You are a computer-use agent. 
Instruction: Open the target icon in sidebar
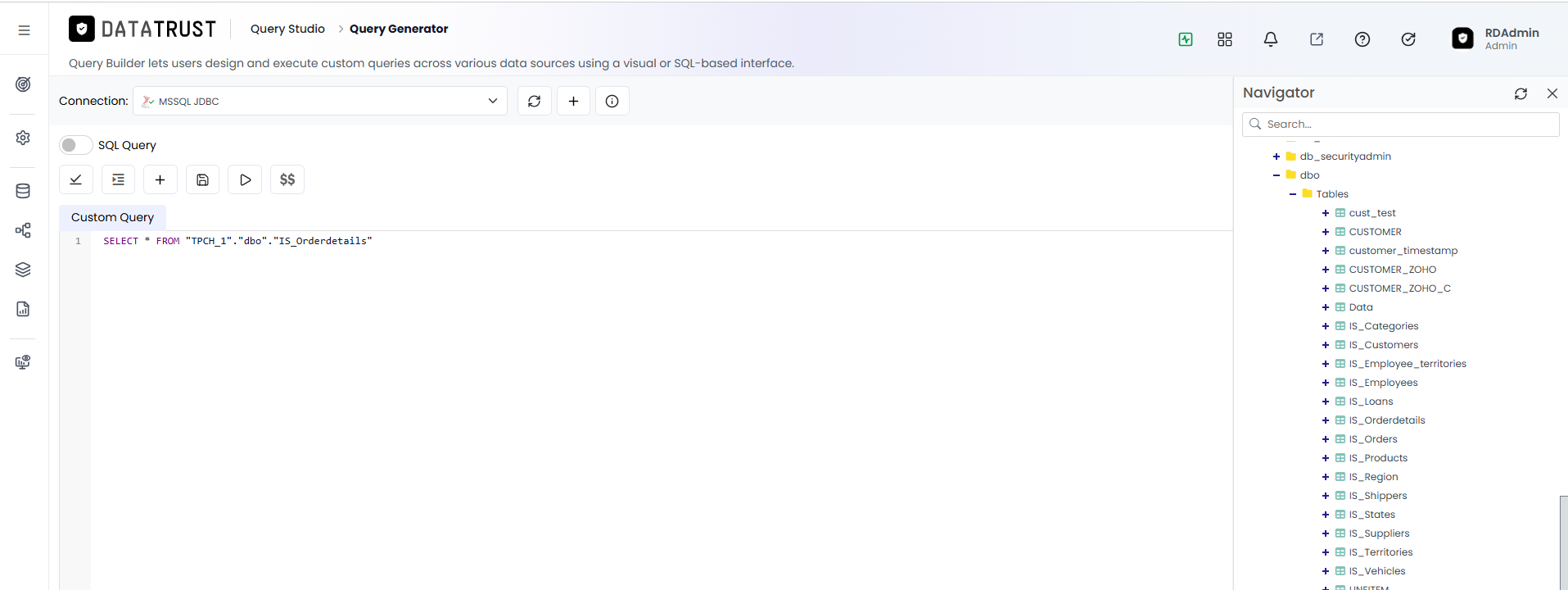pos(23,84)
